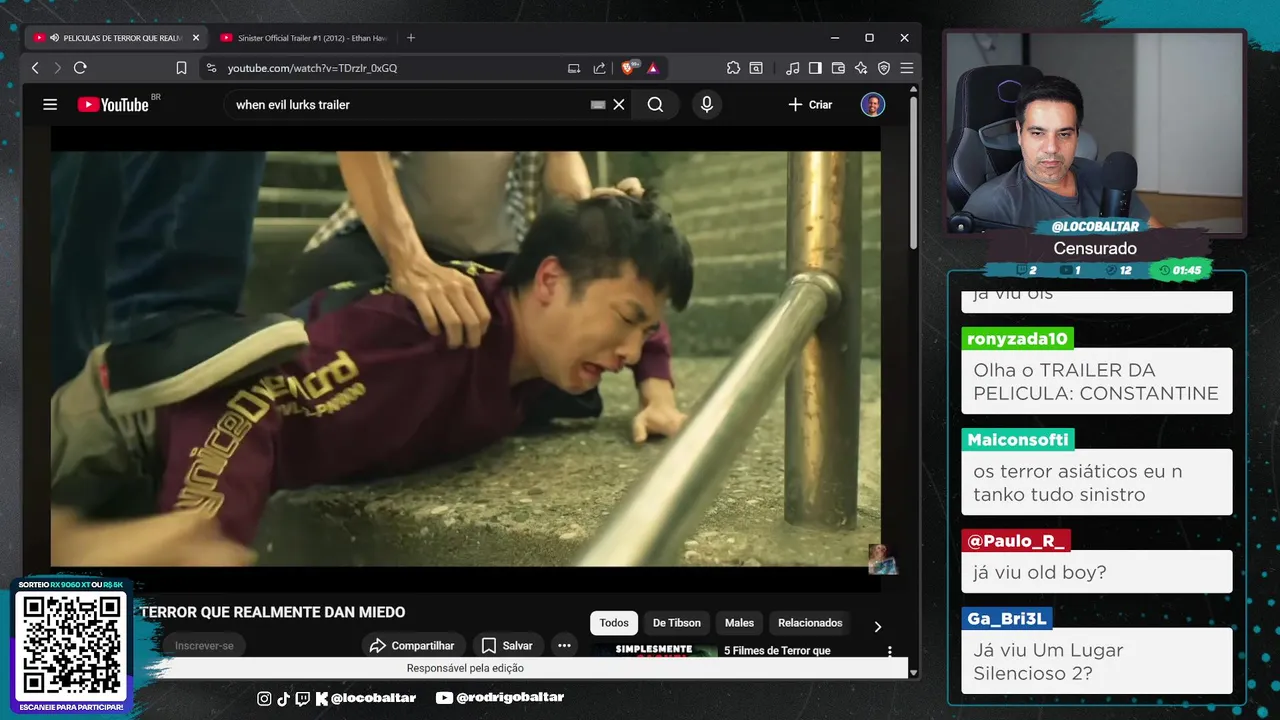Switch to the PELICULAS DE TERROR tab
The image size is (1280, 720).
pyautogui.click(x=116, y=38)
